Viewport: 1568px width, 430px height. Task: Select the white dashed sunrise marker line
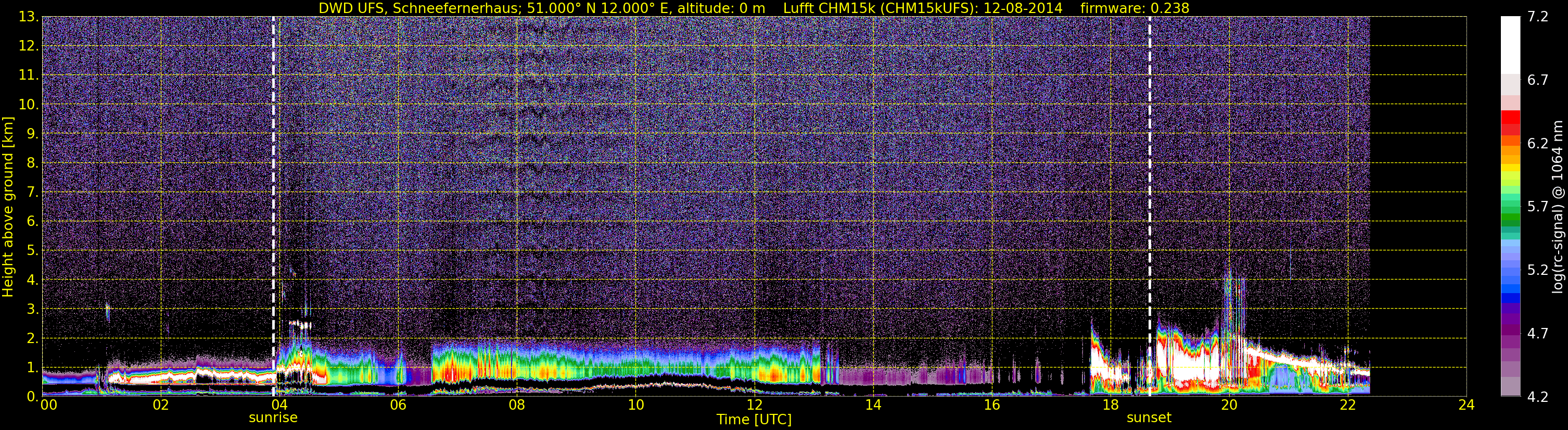(x=273, y=207)
